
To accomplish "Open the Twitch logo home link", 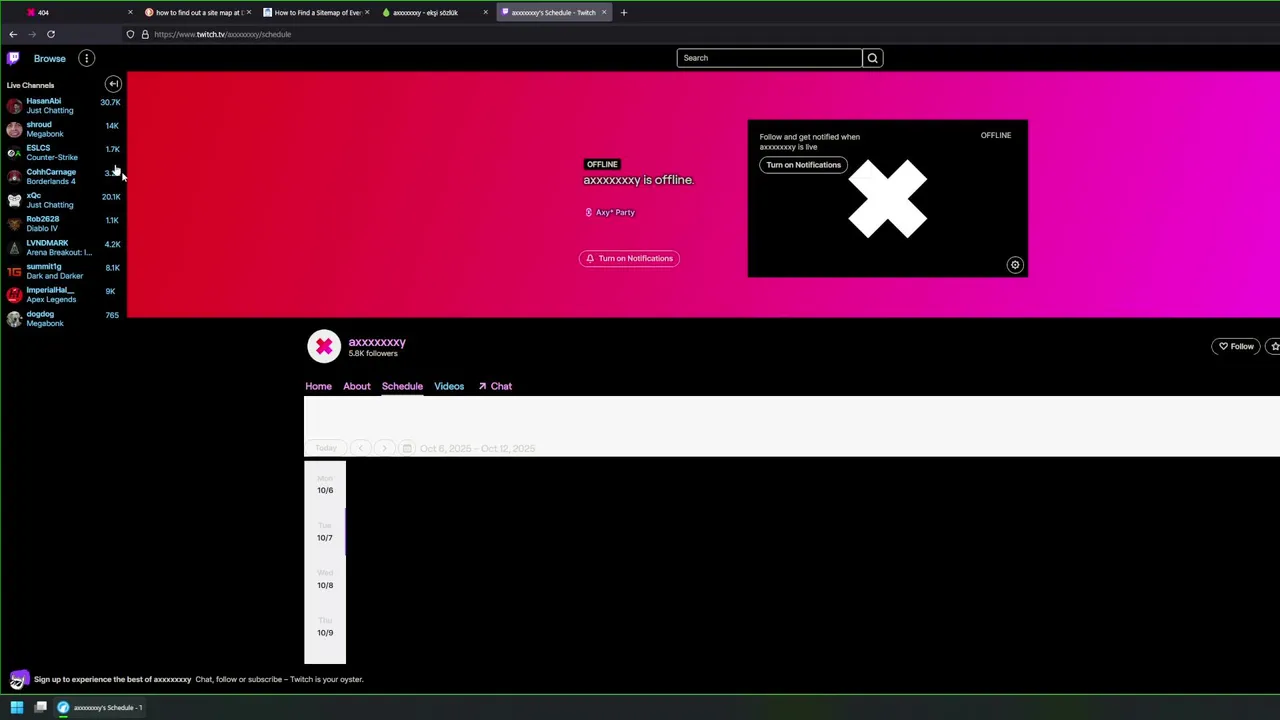I will 13,58.
